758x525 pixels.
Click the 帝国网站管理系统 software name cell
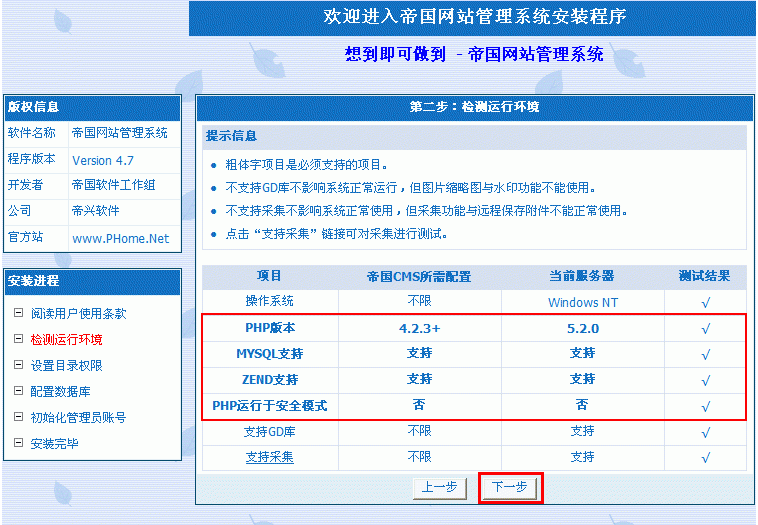click(x=120, y=133)
